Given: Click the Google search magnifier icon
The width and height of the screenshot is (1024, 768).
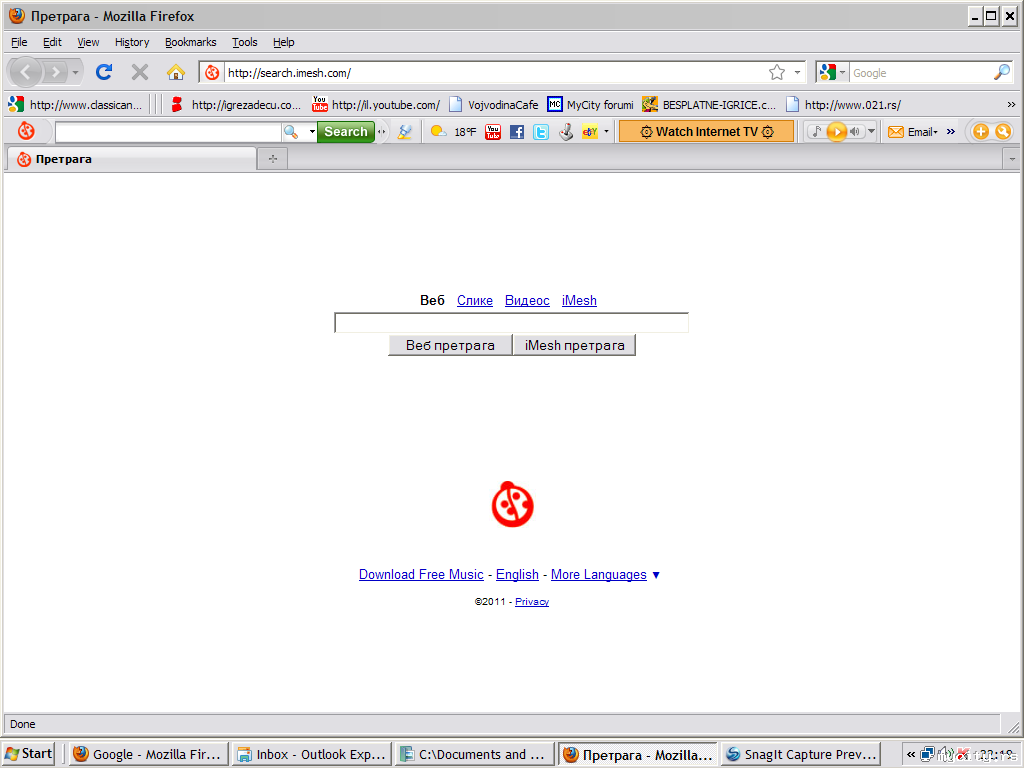Looking at the screenshot, I should point(1002,72).
